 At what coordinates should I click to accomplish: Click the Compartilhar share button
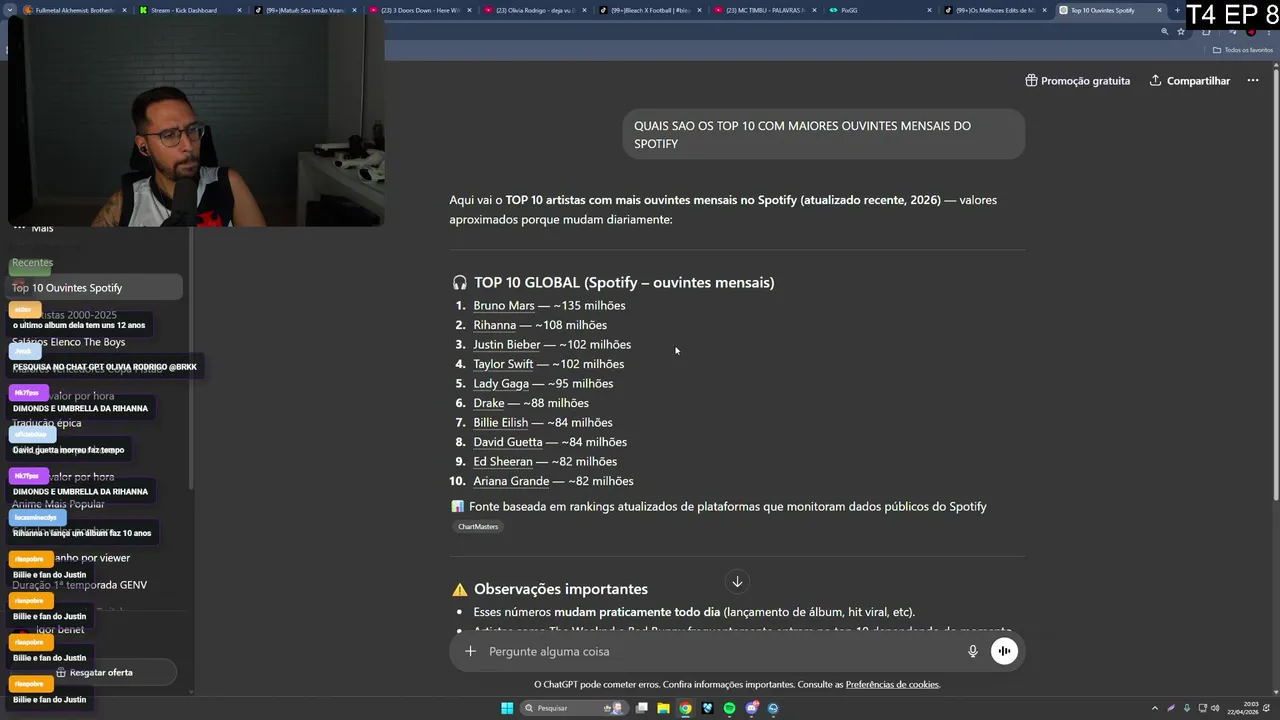coord(1189,81)
